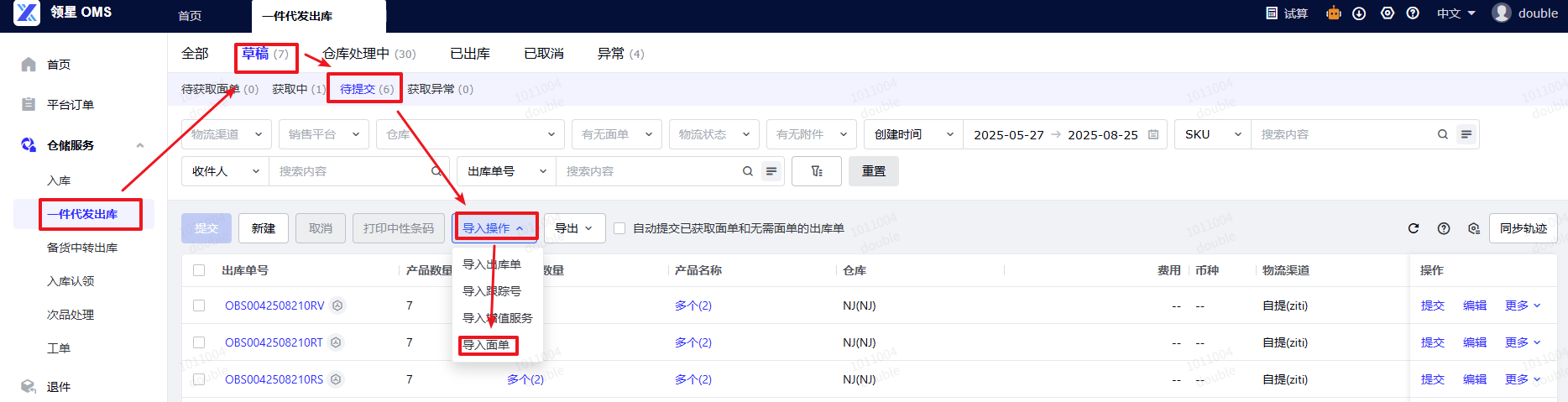Click the 领星 OMS logo icon
The height and width of the screenshot is (402, 1568).
click(27, 13)
